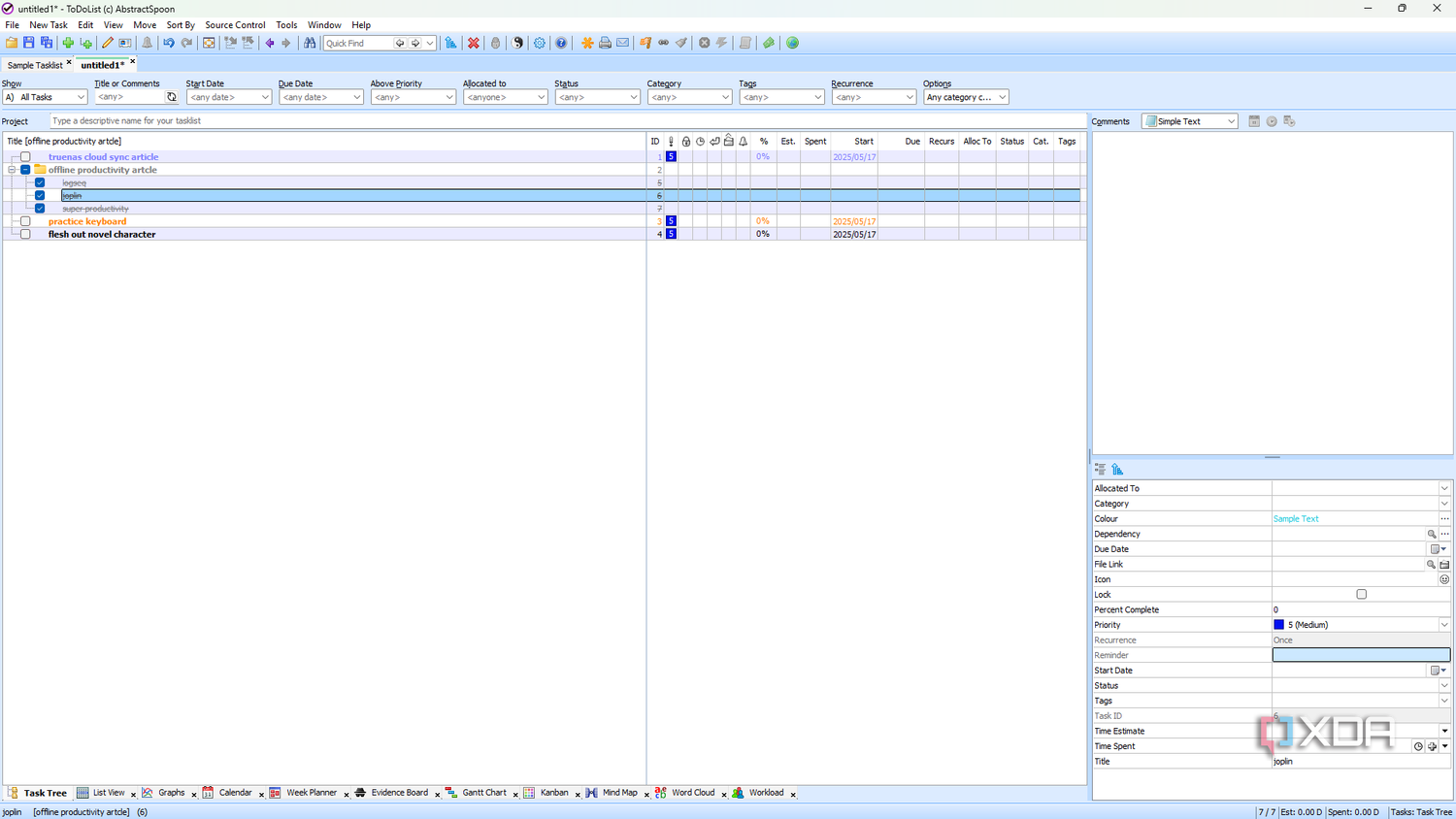Viewport: 1456px width, 819px height.
Task: Click the Quick Find search field
Action: click(x=359, y=43)
